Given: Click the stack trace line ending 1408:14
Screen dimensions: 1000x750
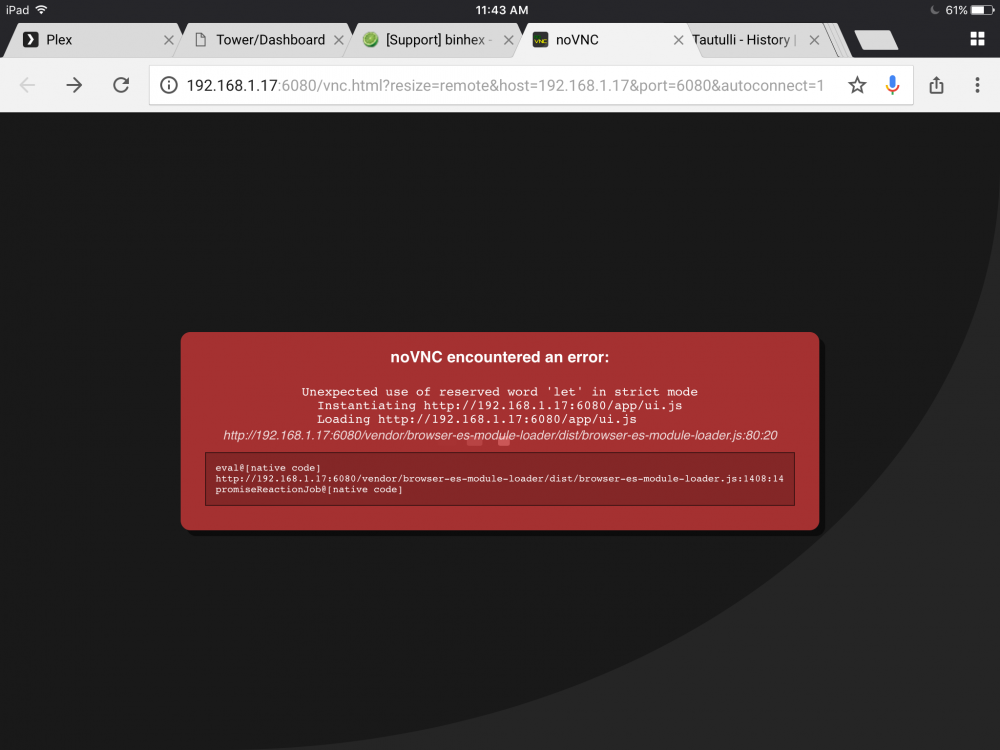Looking at the screenshot, I should tap(499, 479).
